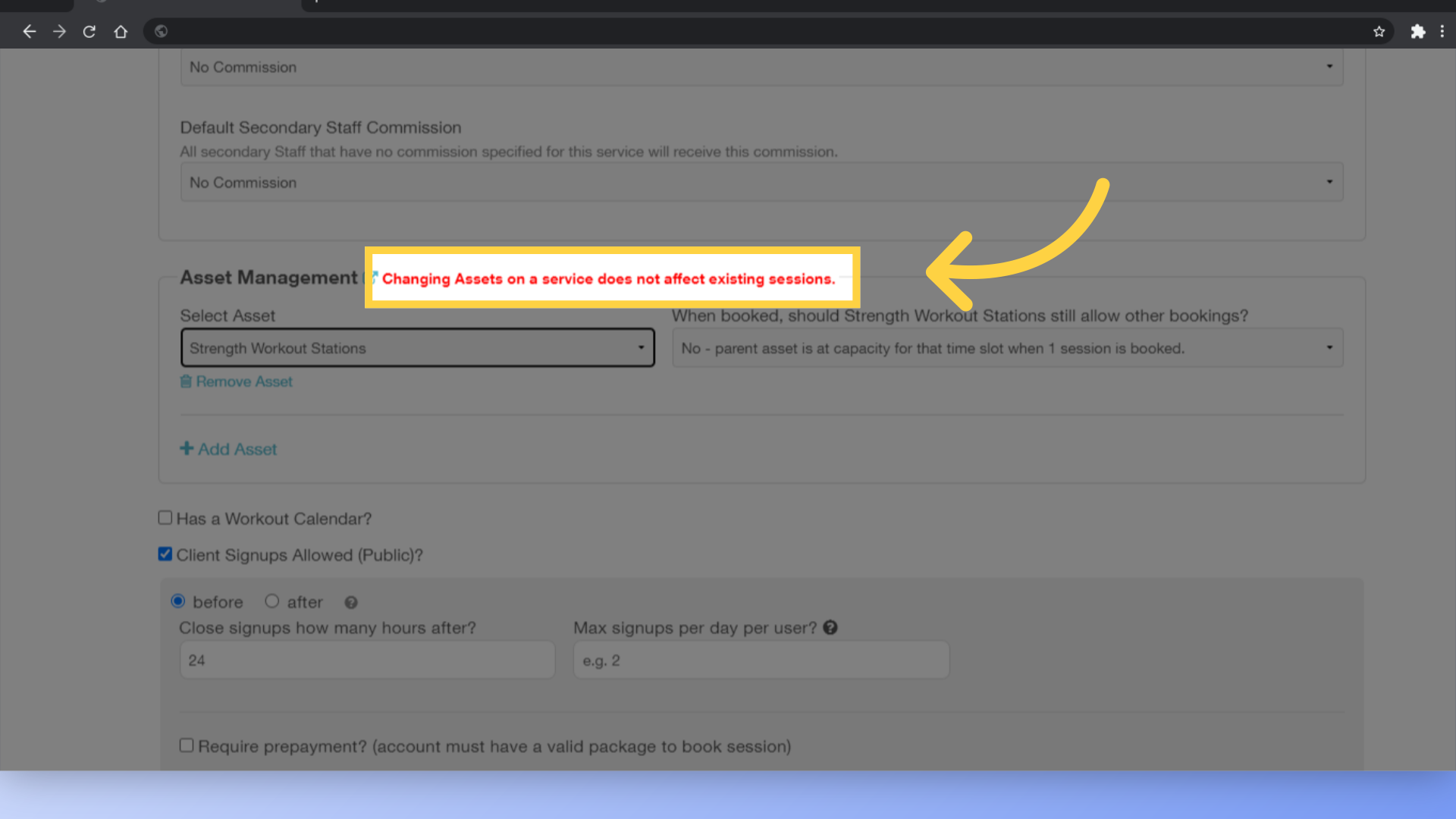Click the Max signups per day input field
Screen dimensions: 1456x819
pos(761,661)
